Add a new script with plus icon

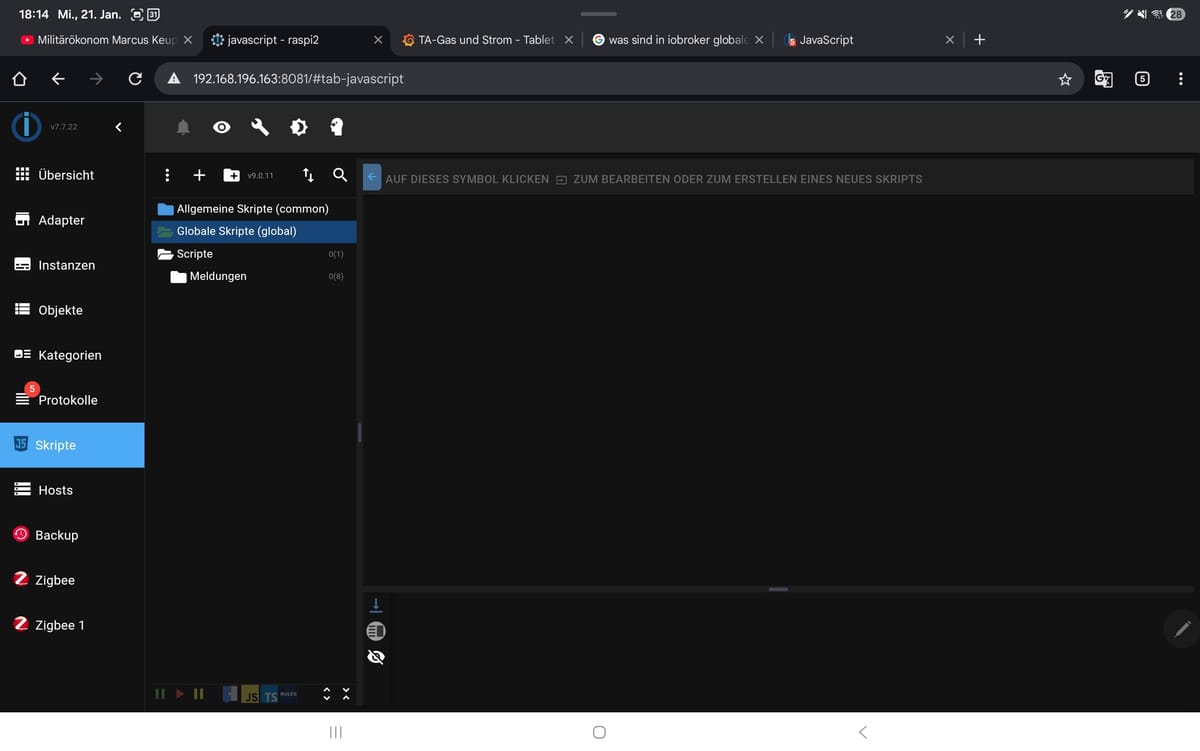pos(199,175)
